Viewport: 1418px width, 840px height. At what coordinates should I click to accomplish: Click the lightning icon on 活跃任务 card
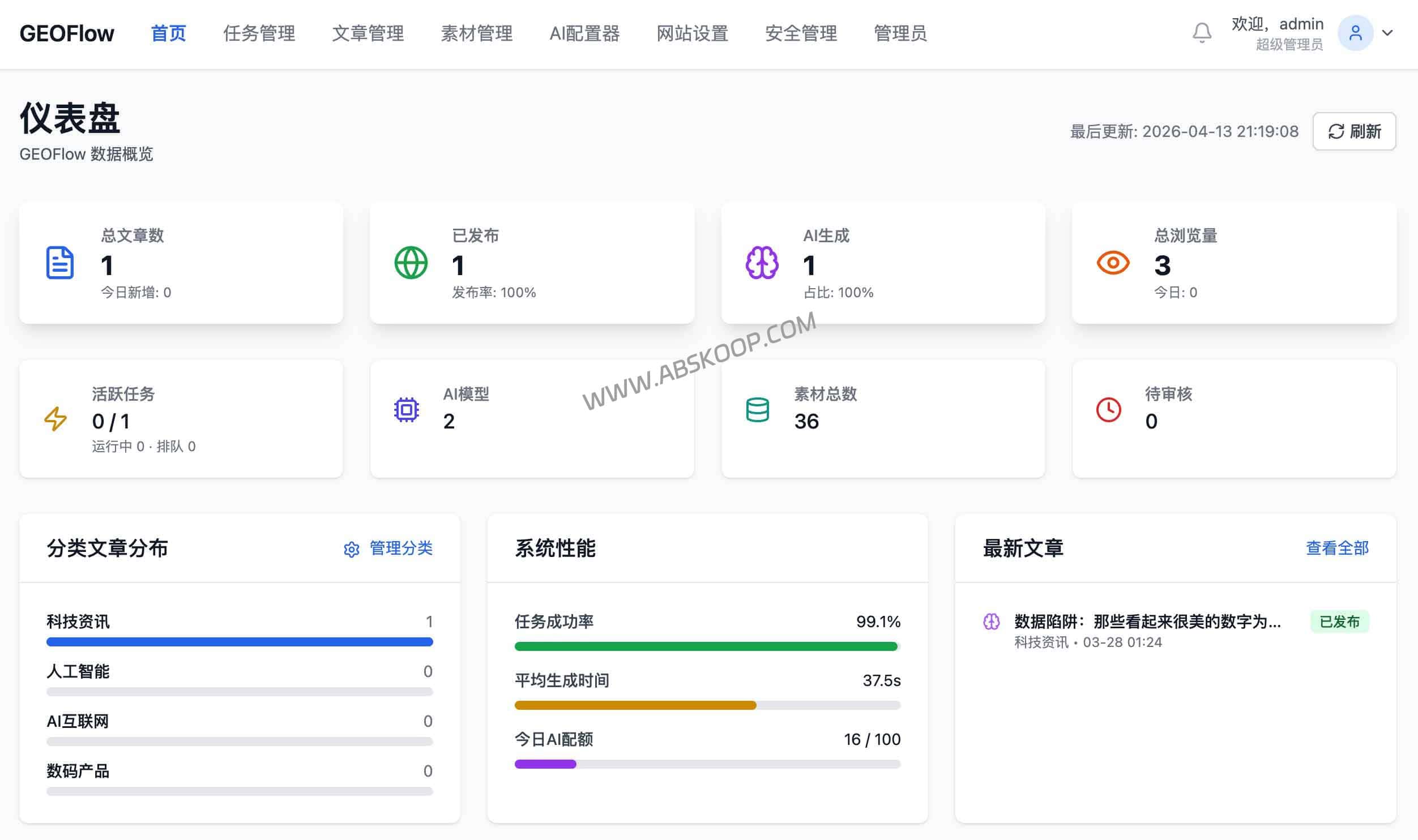coord(54,419)
